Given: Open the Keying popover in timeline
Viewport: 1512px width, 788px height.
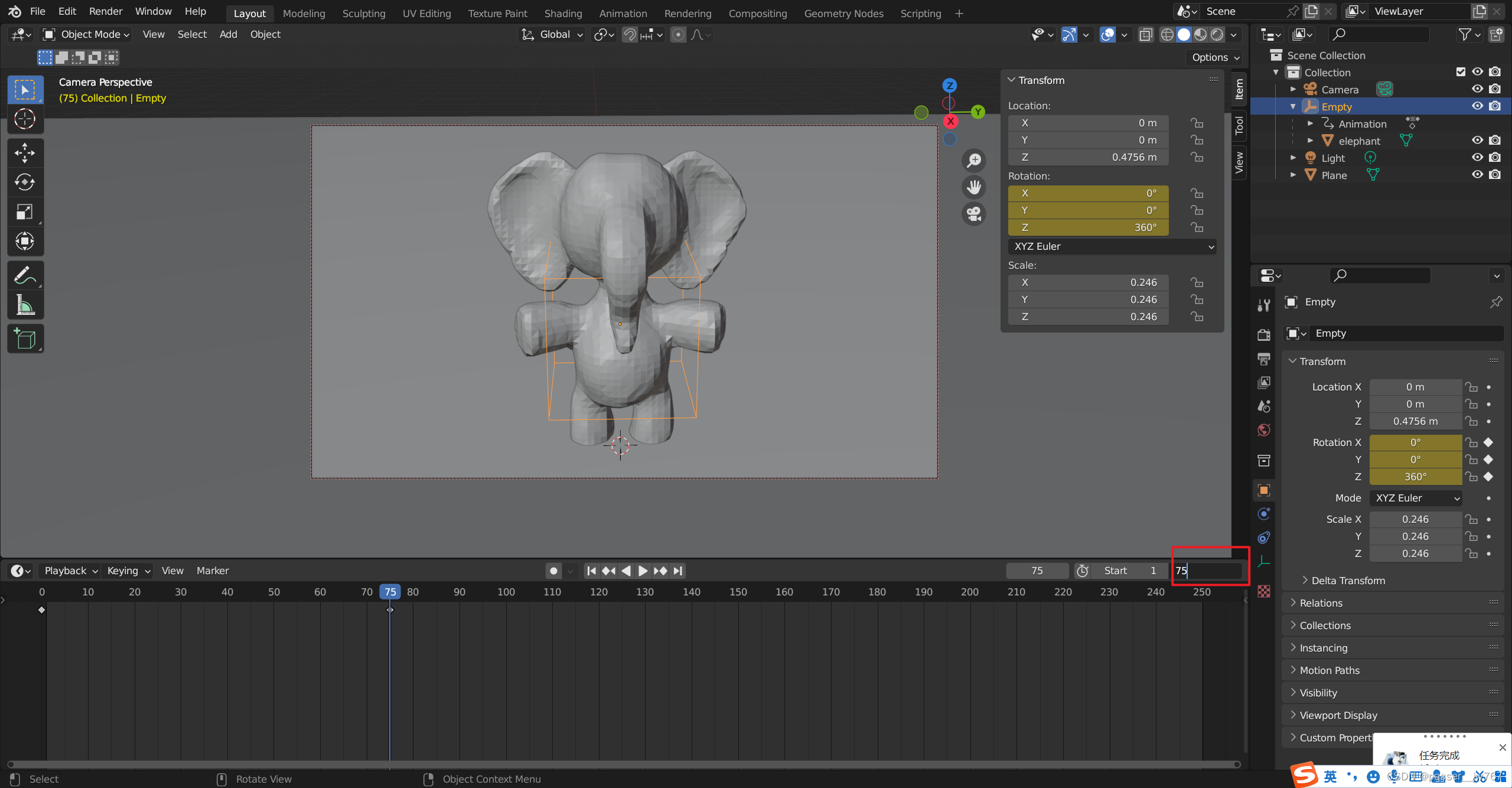Looking at the screenshot, I should coord(128,571).
